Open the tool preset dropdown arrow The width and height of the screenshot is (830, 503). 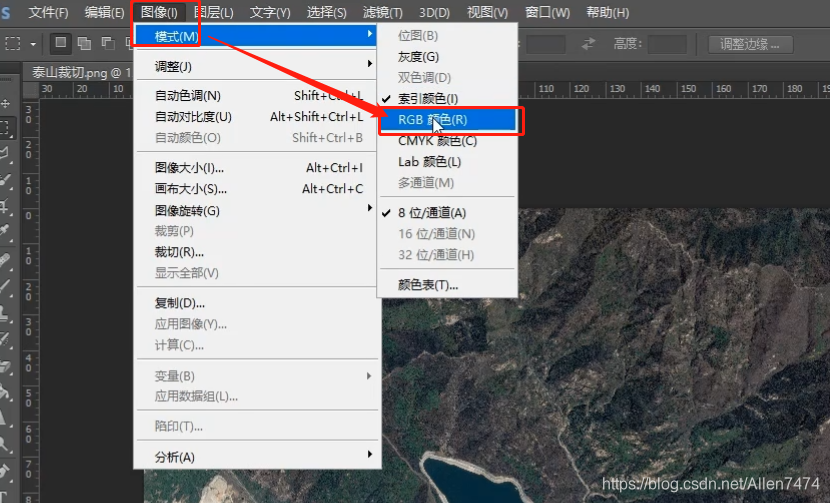(x=33, y=44)
